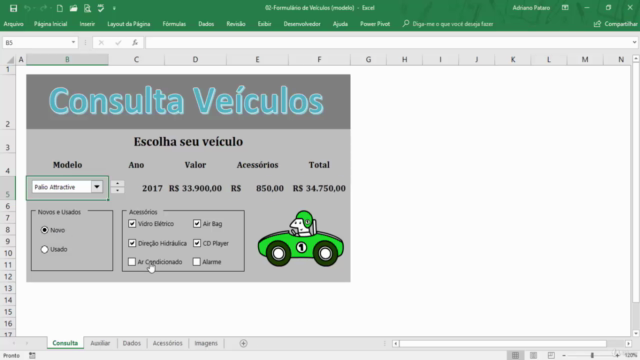The image size is (640, 360).
Task: Select column D header
Action: click(195, 60)
